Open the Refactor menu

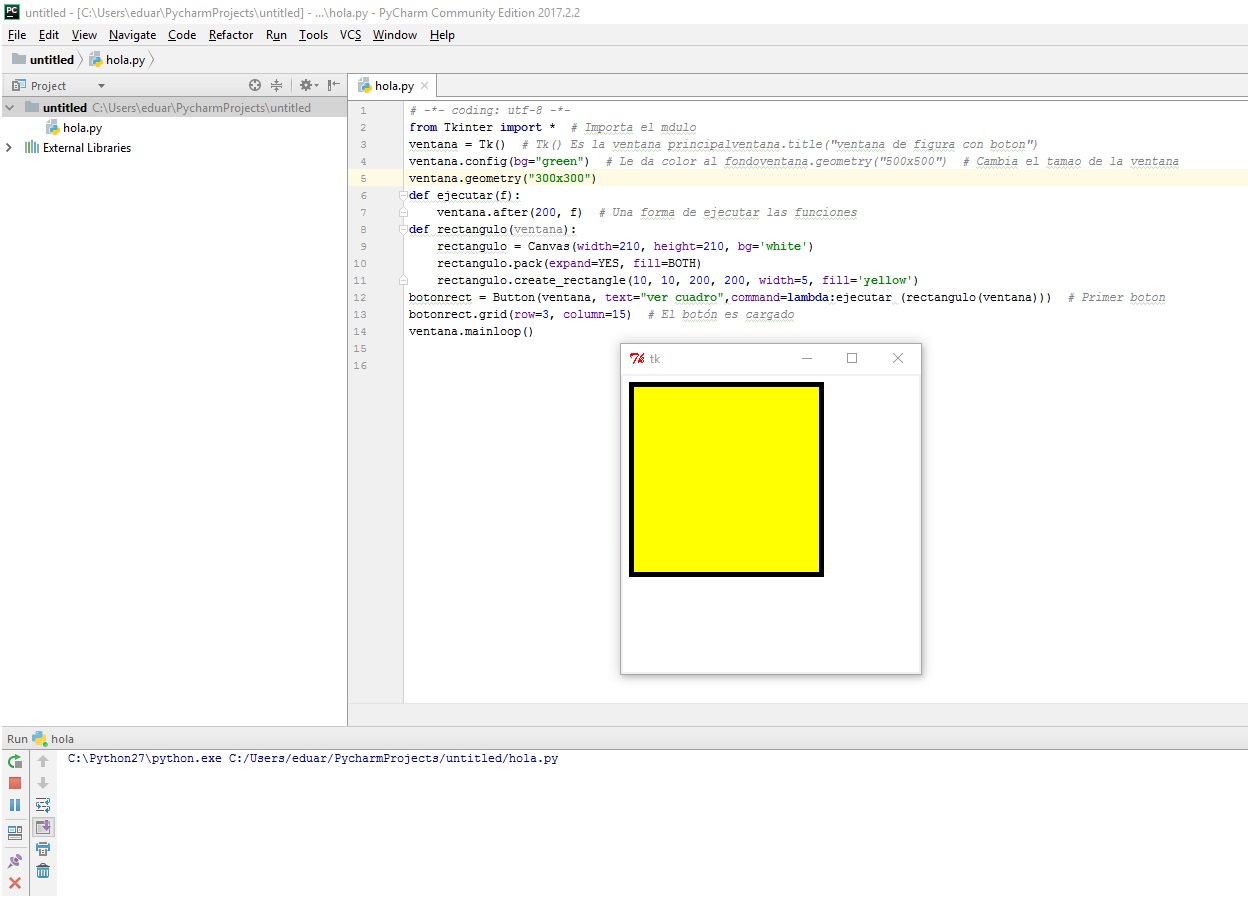[x=230, y=35]
